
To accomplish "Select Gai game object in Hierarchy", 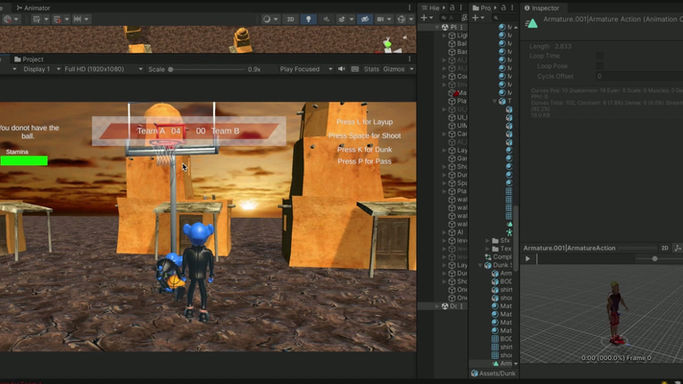I will pos(457,158).
